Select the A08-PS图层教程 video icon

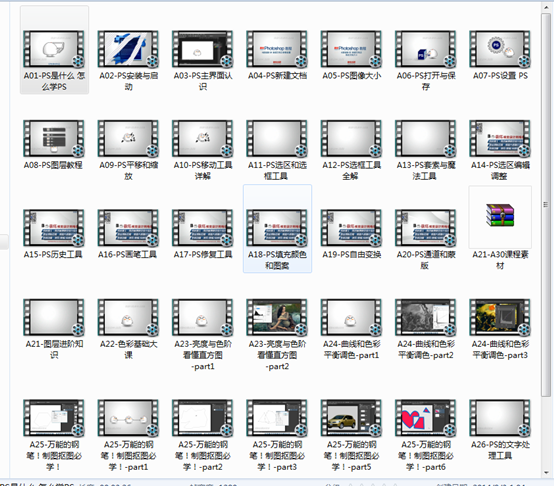(x=54, y=138)
